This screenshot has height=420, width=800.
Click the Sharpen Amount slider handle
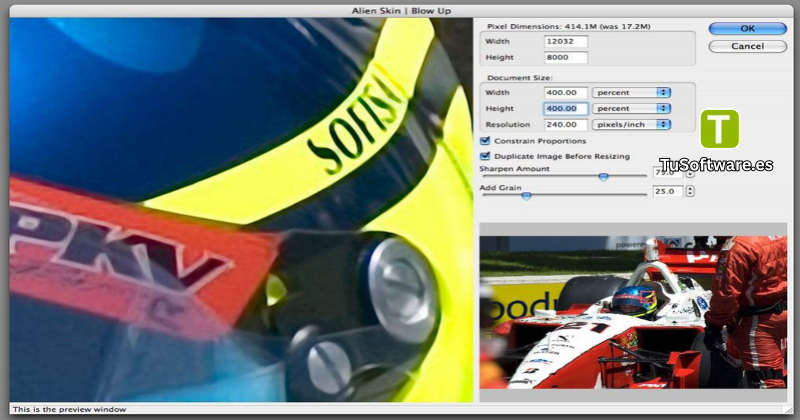click(604, 177)
